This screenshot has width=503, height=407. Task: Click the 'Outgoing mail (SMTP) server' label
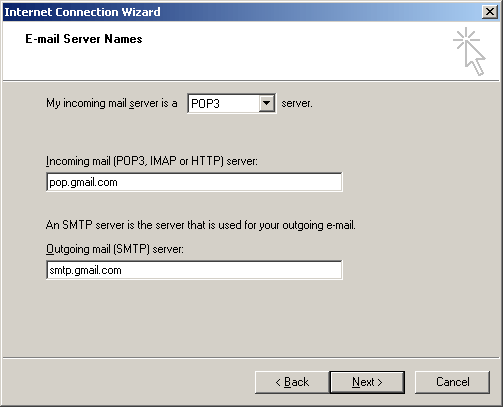click(115, 249)
